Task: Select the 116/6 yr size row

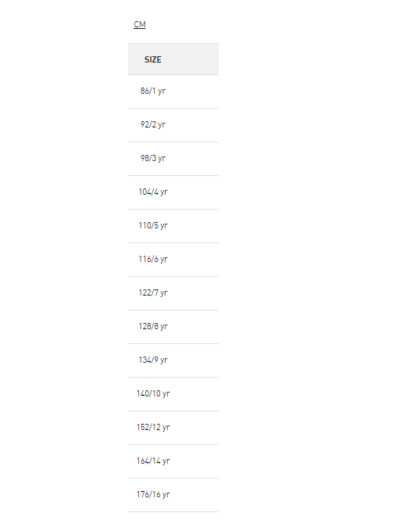Action: [173, 259]
